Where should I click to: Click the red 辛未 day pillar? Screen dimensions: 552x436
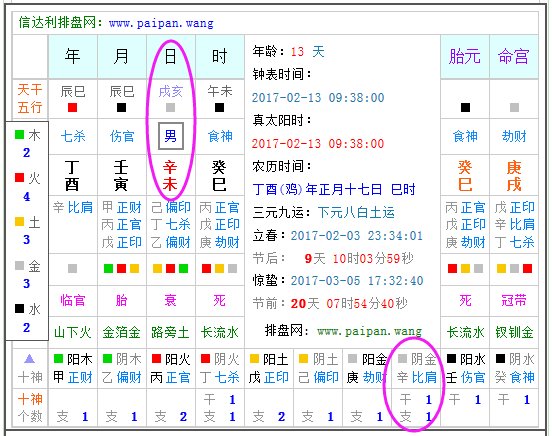click(170, 175)
